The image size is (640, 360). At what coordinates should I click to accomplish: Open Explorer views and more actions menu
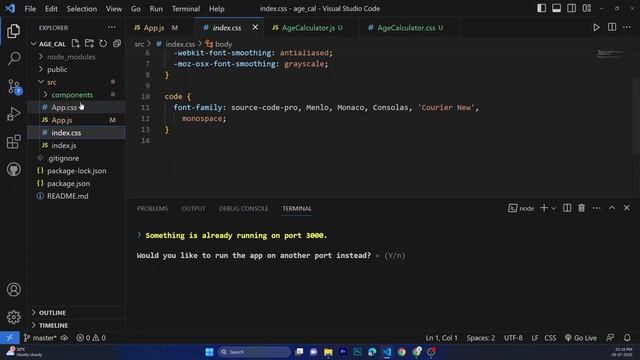click(x=111, y=27)
